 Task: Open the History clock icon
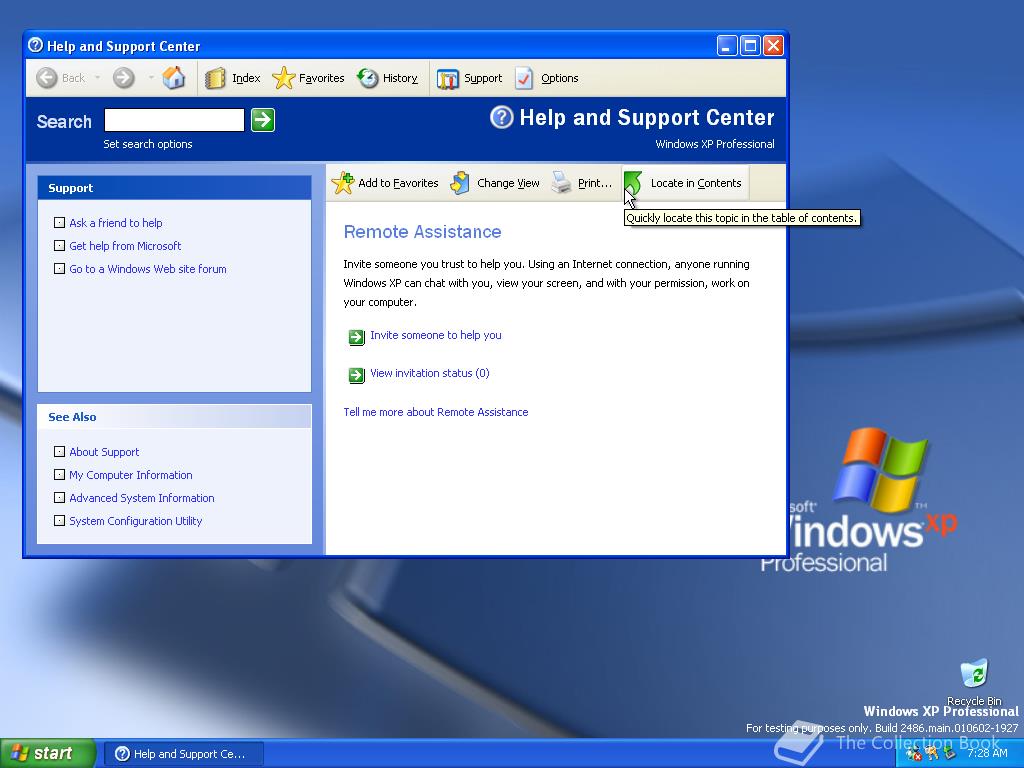[368, 78]
